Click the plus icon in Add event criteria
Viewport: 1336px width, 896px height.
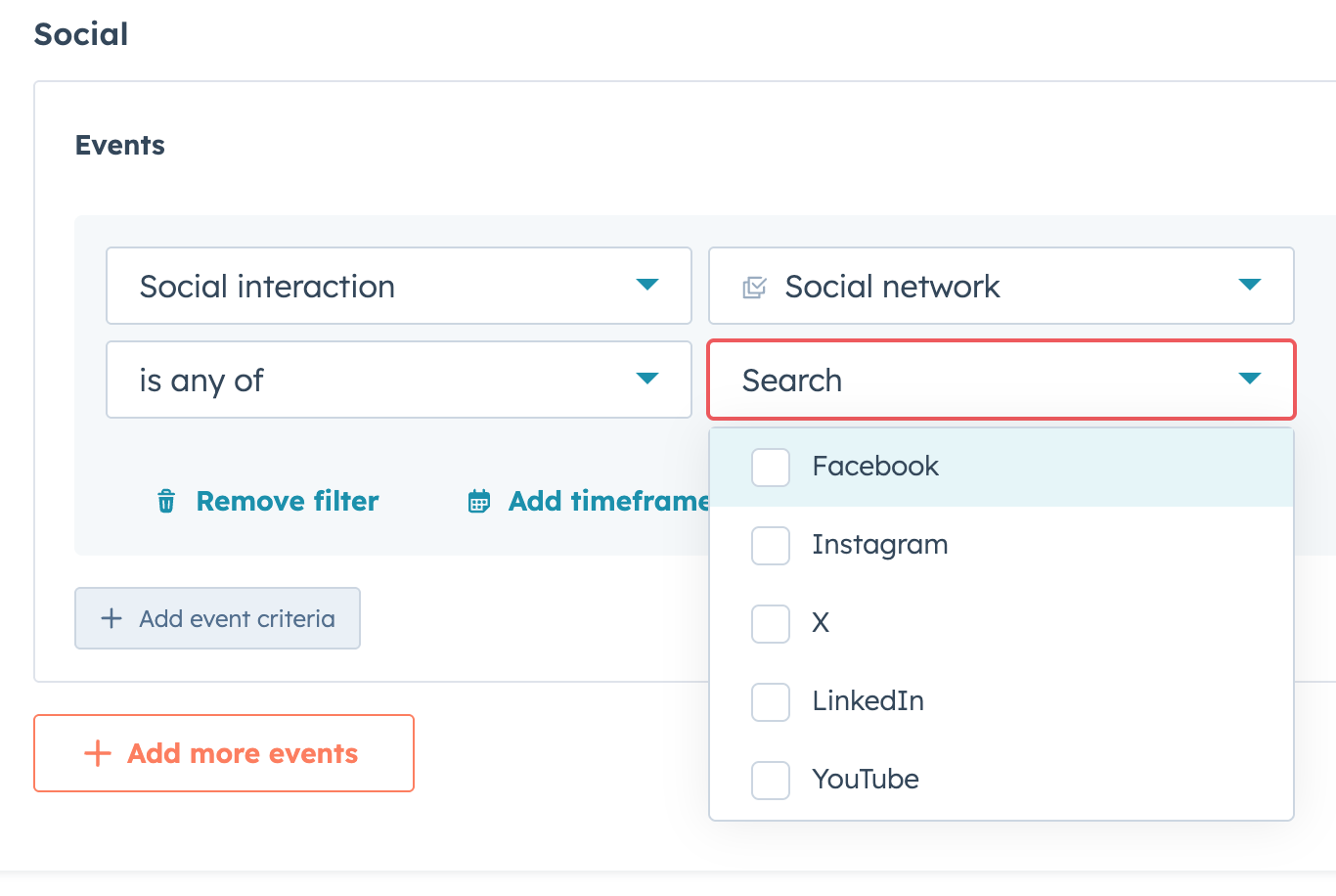pos(111,618)
